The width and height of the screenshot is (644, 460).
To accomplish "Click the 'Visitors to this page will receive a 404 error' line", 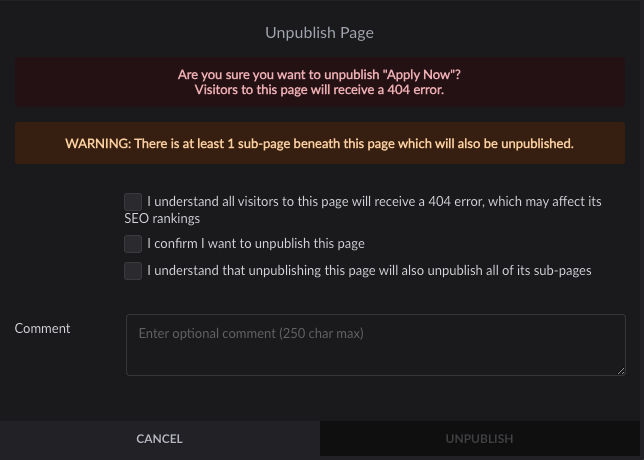I will pyautogui.click(x=319, y=90).
